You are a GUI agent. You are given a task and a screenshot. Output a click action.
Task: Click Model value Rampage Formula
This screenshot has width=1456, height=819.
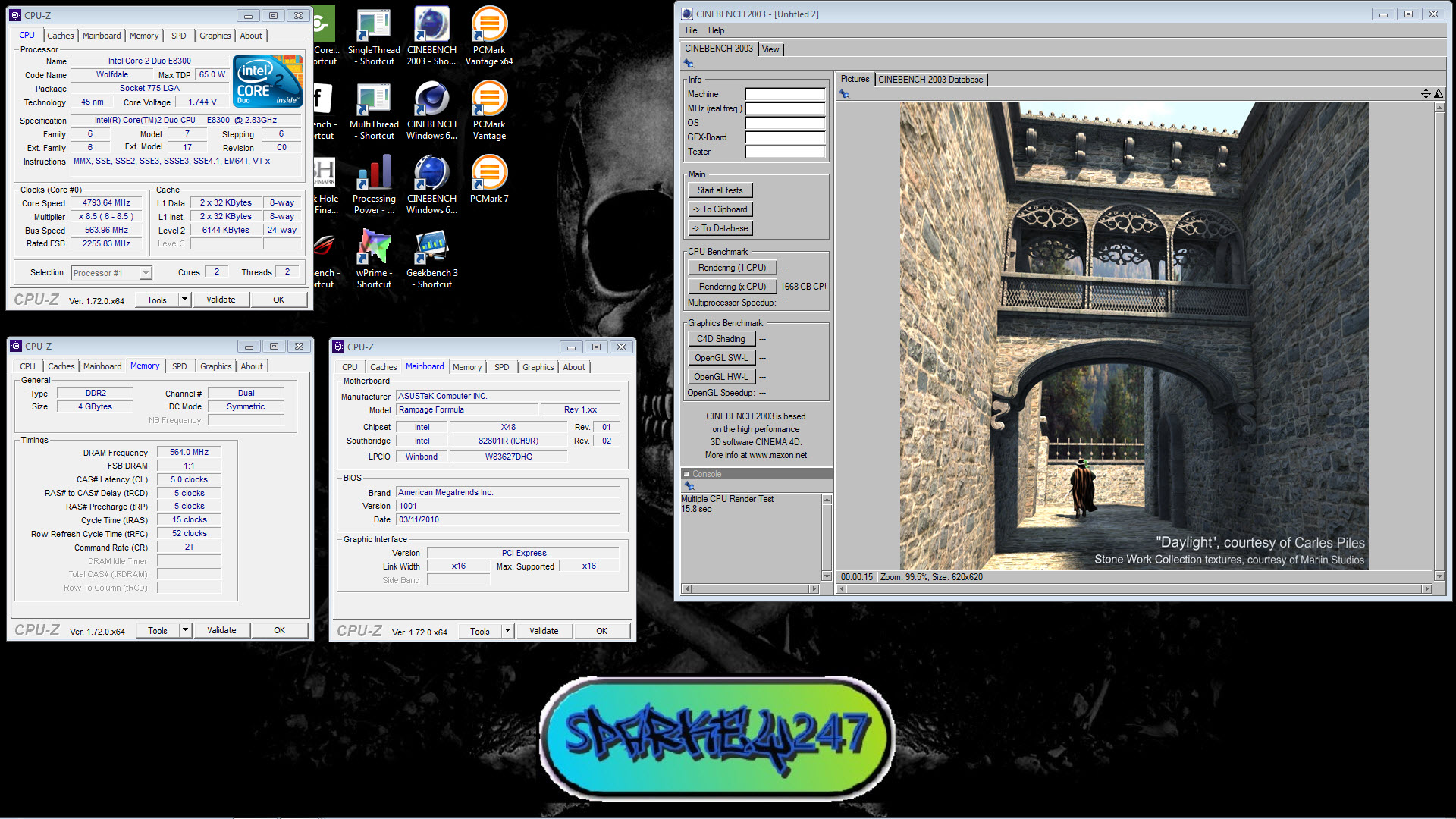(466, 409)
